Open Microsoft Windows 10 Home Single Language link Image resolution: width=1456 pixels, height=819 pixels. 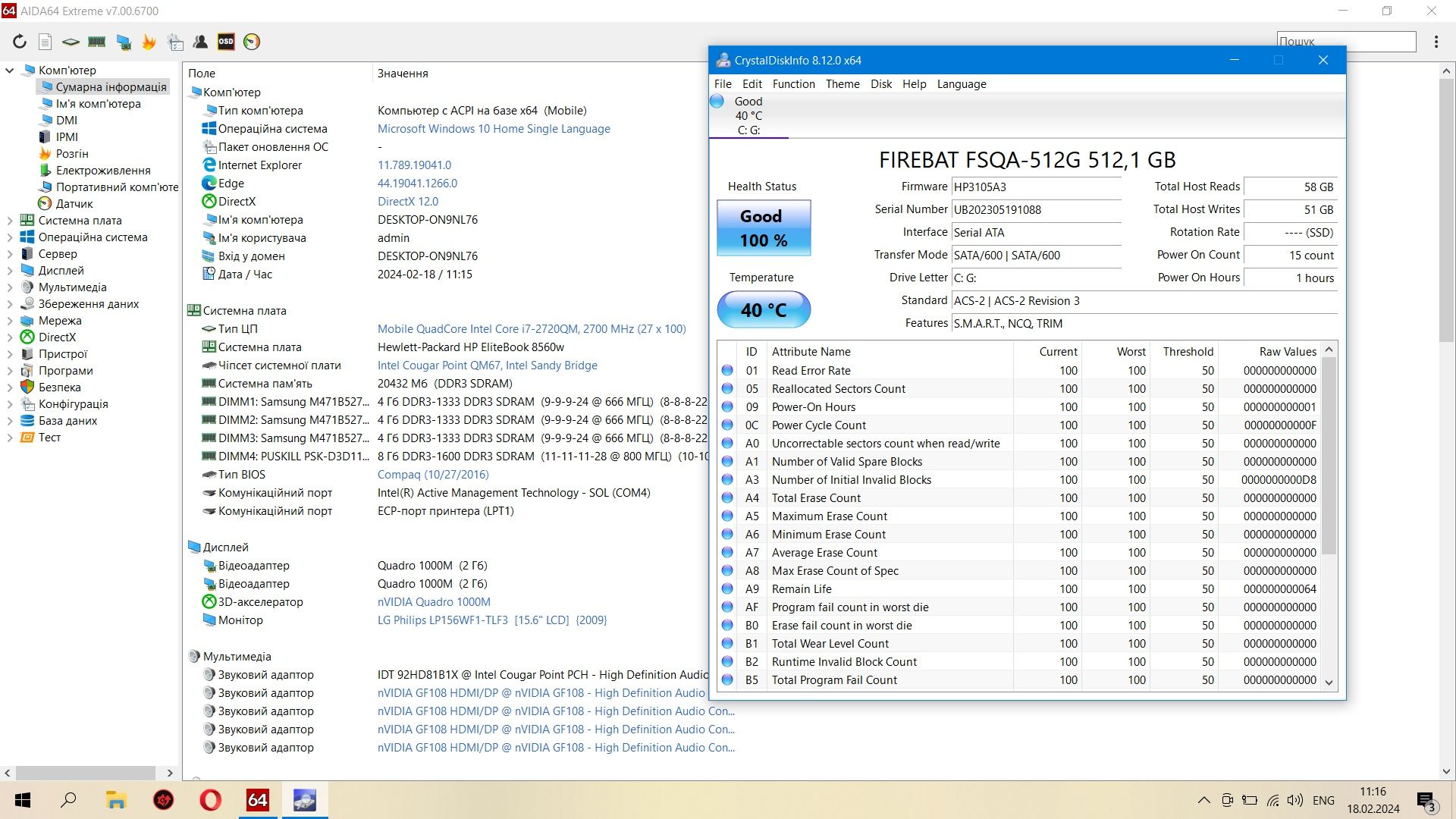494,128
